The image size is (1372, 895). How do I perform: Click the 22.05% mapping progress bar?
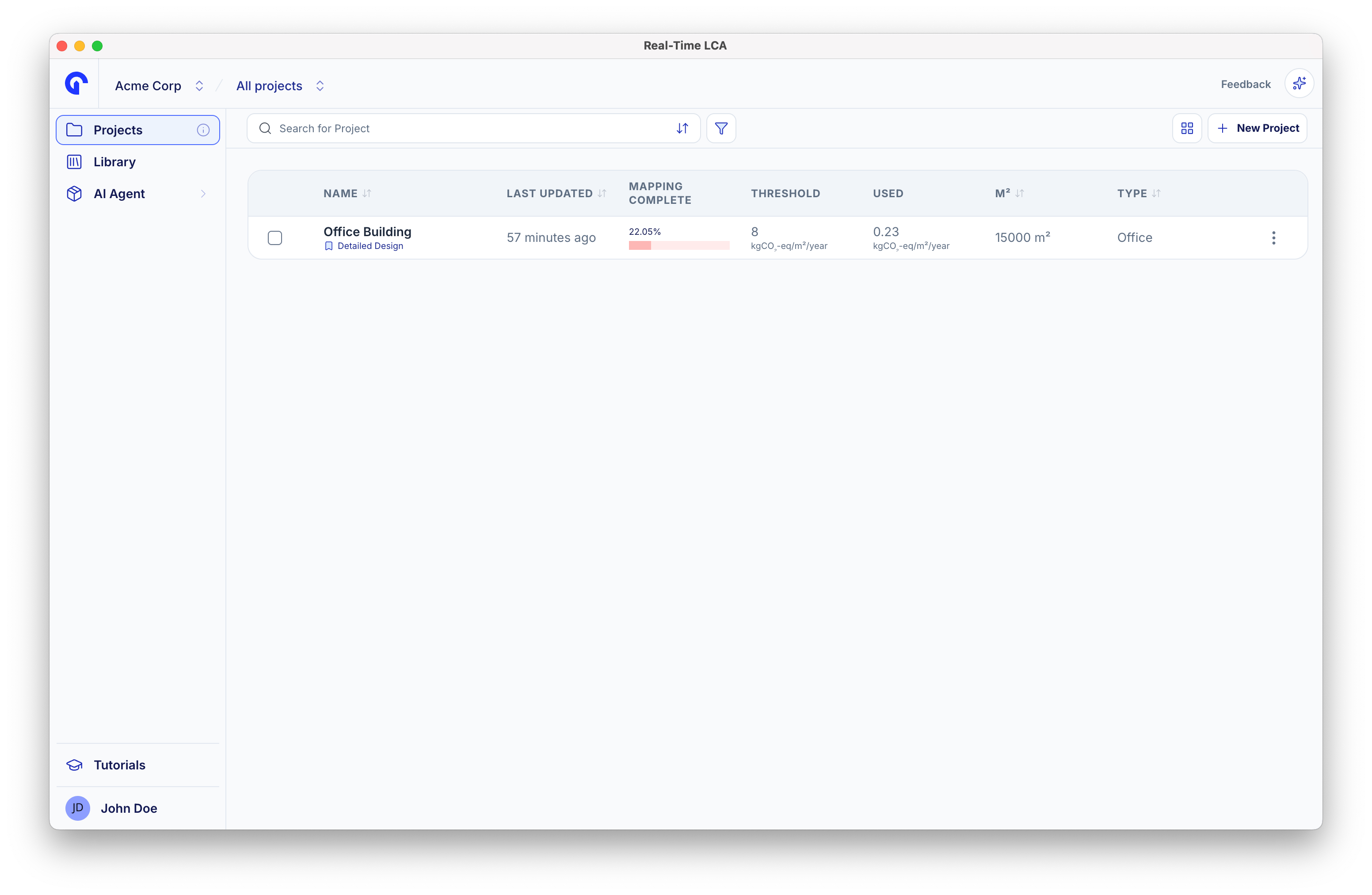[679, 246]
